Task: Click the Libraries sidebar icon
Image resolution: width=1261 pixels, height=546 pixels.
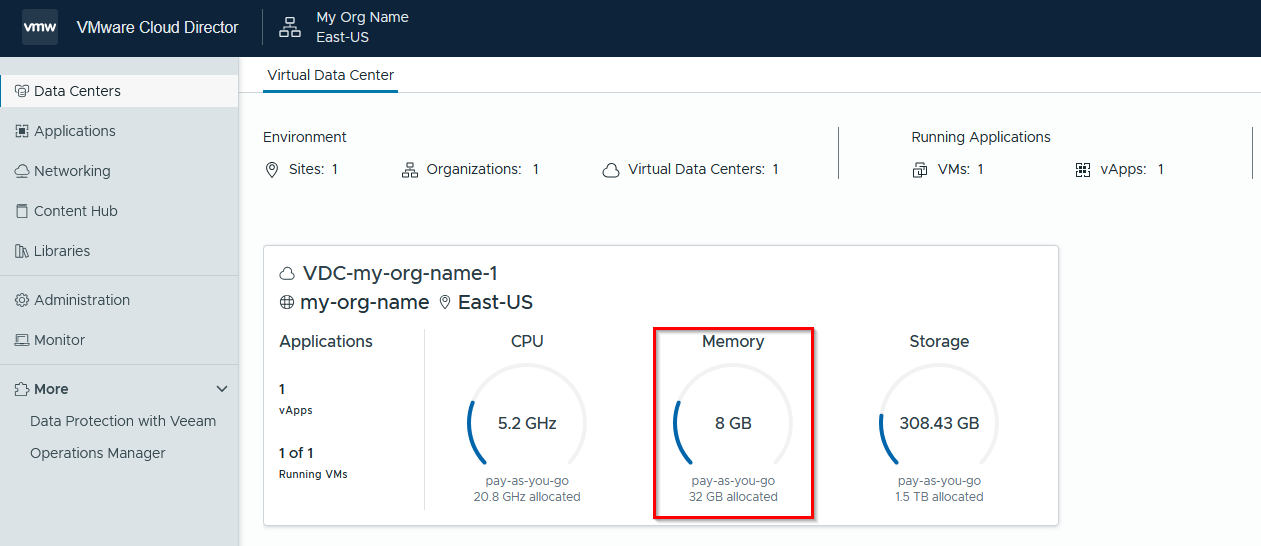Action: [x=22, y=251]
